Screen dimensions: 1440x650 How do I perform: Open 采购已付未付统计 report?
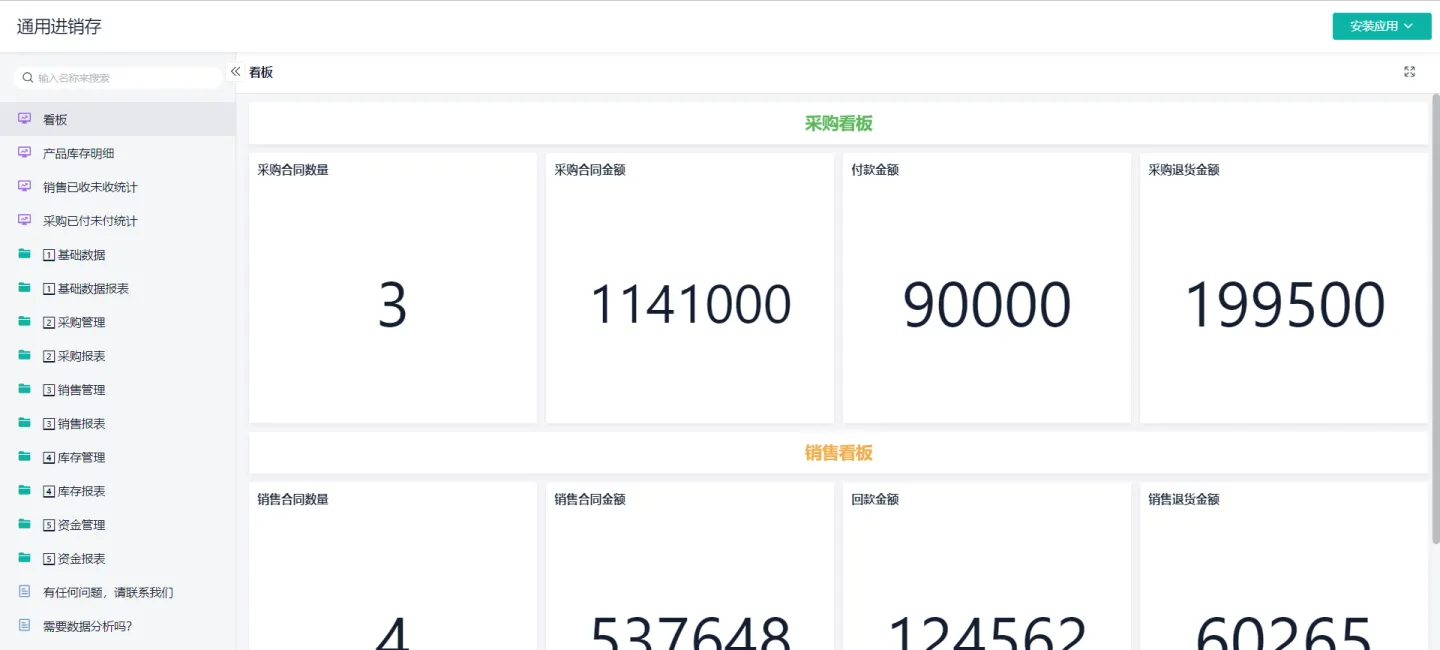point(118,221)
